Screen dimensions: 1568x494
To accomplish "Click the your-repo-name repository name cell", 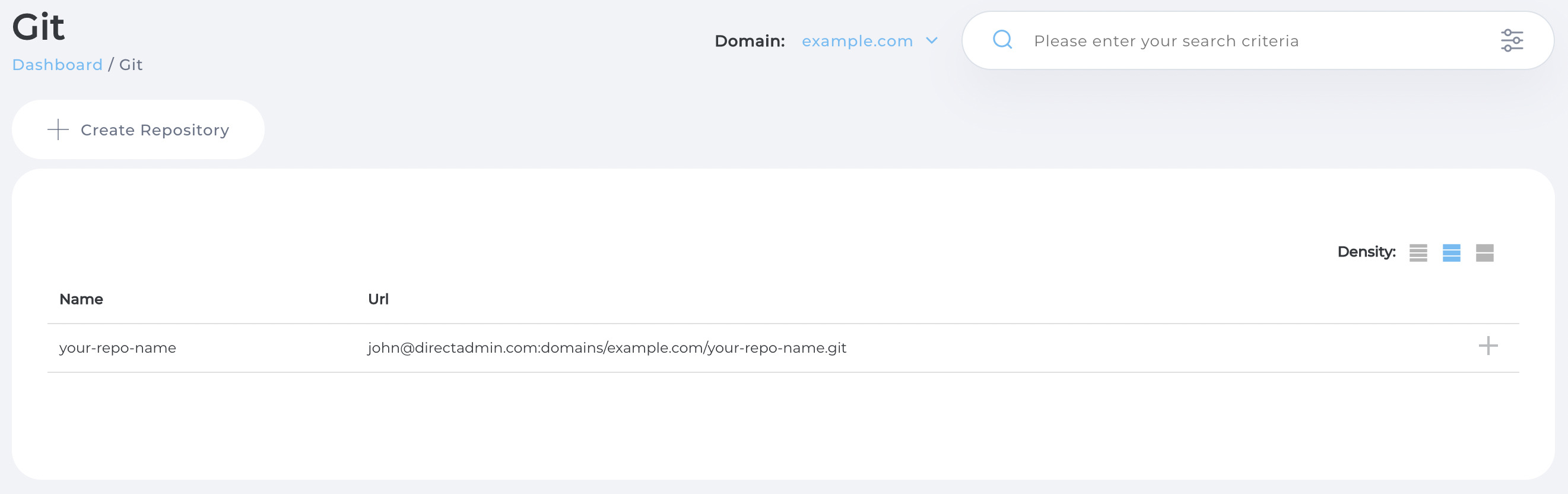I will pos(118,348).
